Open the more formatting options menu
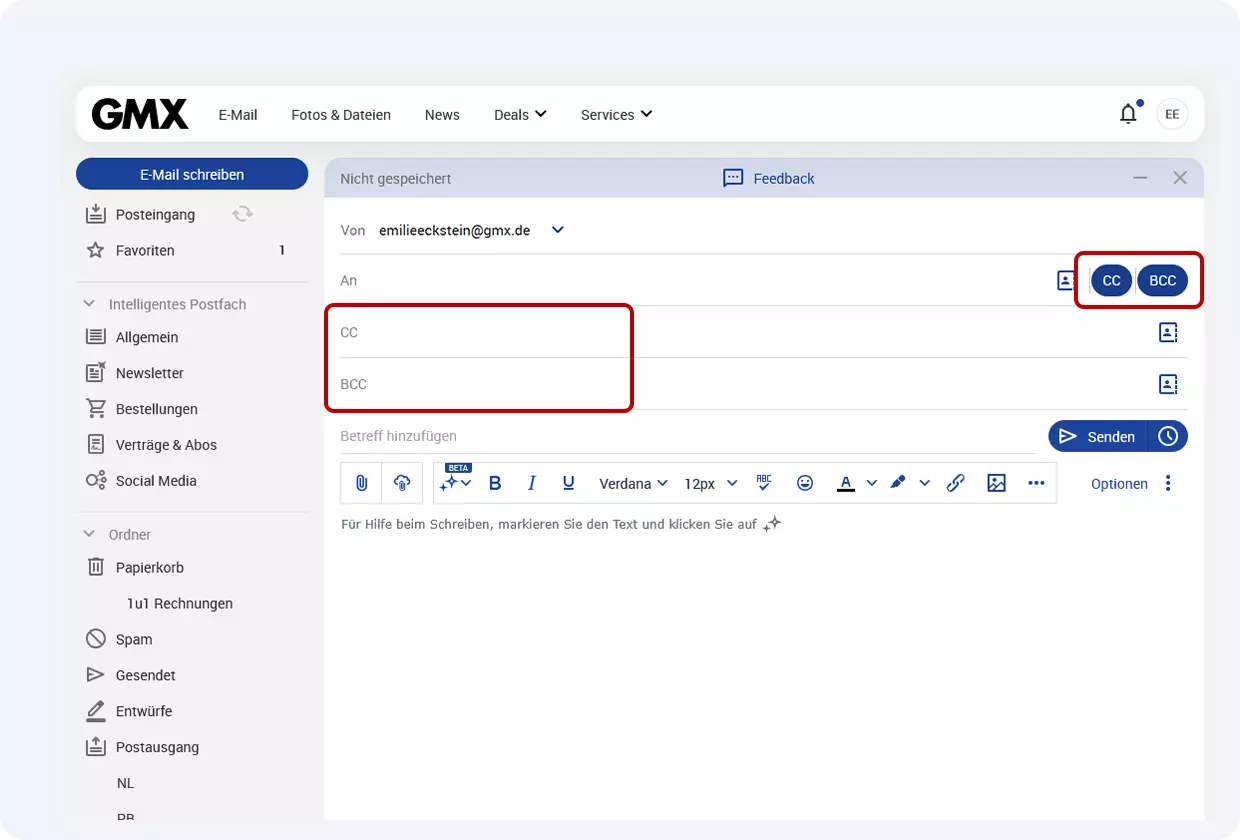 tap(1036, 483)
